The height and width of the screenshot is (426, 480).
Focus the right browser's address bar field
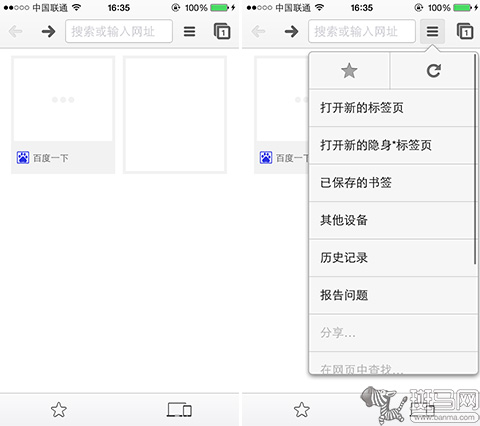[362, 31]
